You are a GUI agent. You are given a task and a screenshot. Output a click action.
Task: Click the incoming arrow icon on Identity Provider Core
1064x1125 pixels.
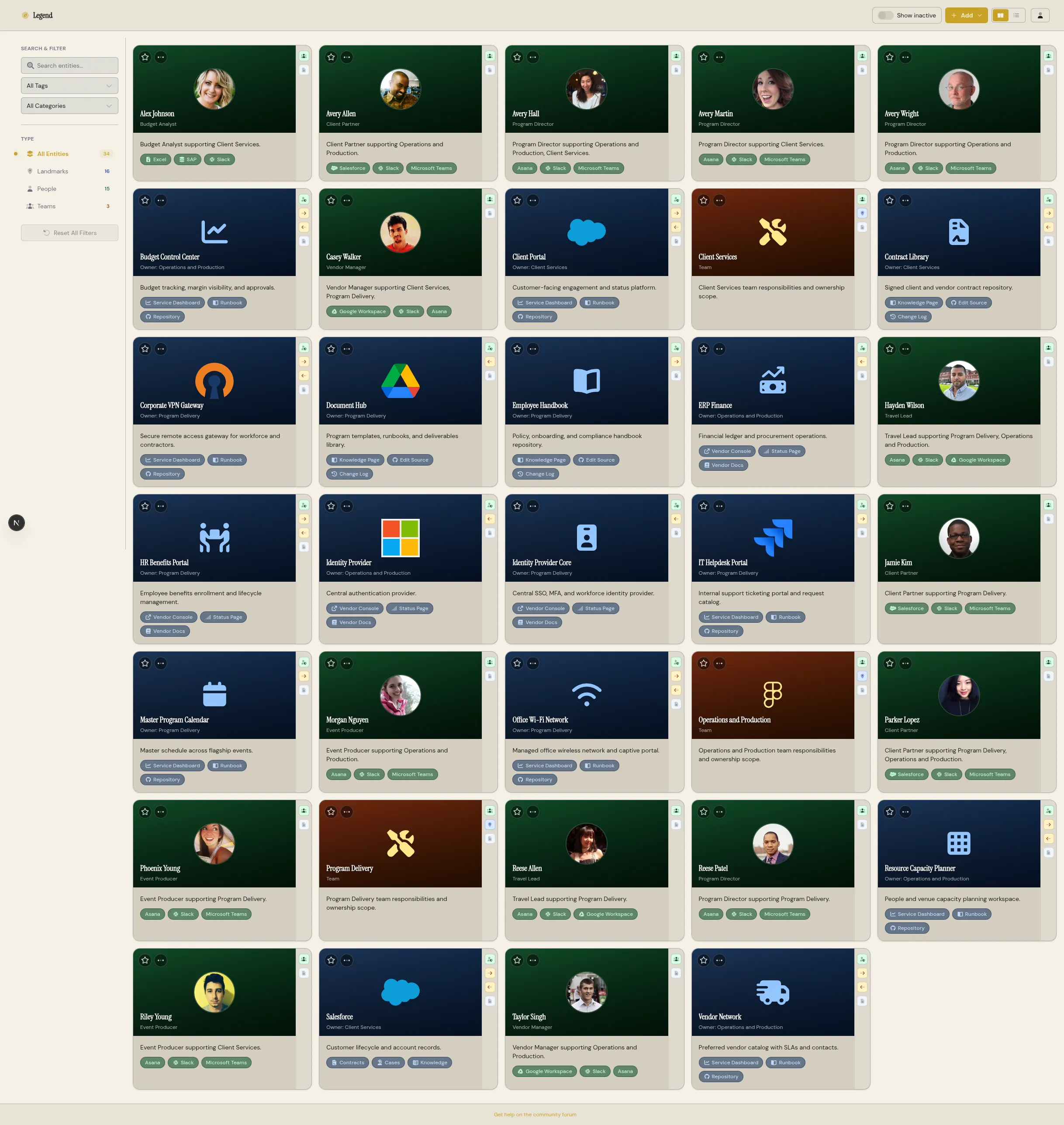pyautogui.click(x=676, y=519)
